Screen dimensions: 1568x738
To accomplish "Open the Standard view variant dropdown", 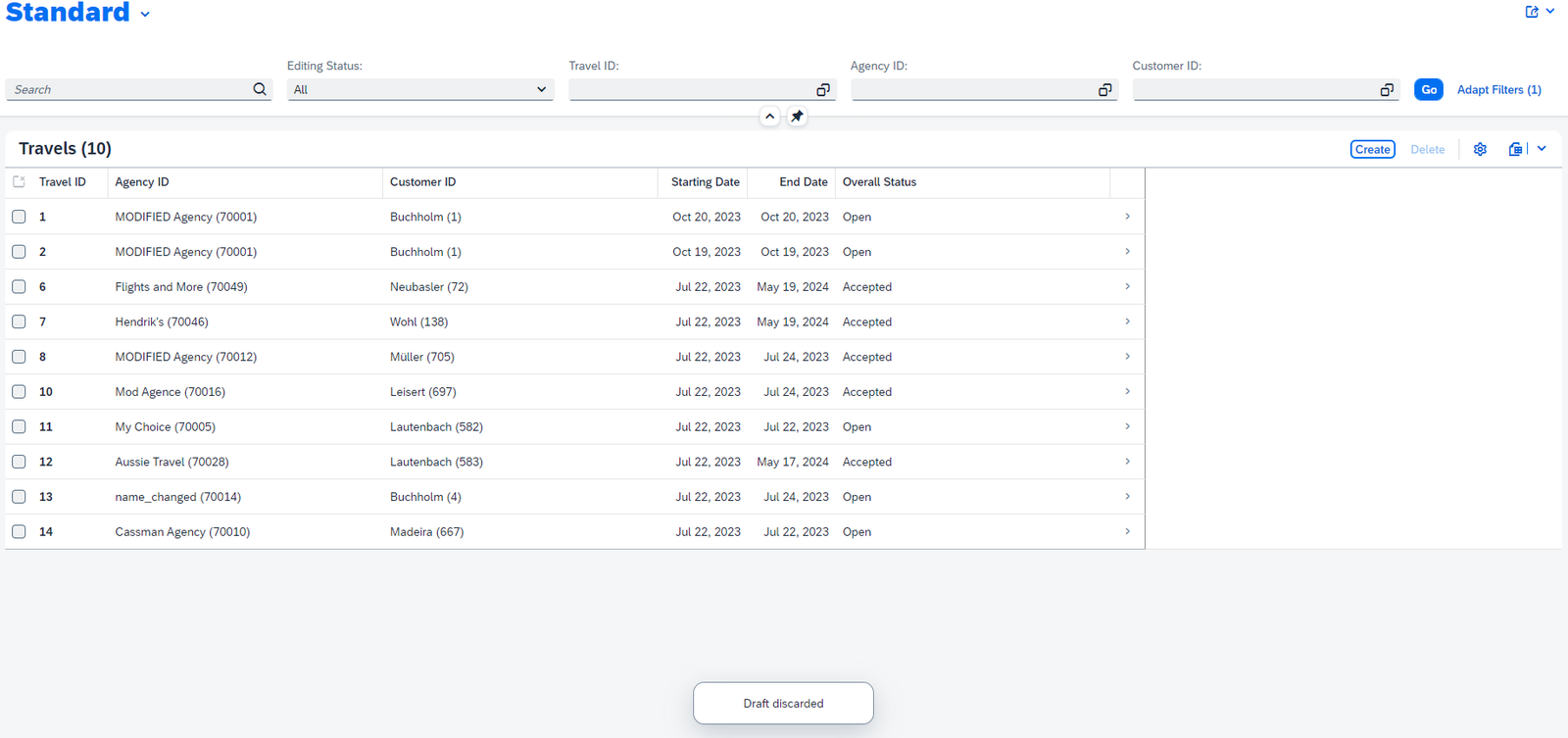I will tap(145, 15).
